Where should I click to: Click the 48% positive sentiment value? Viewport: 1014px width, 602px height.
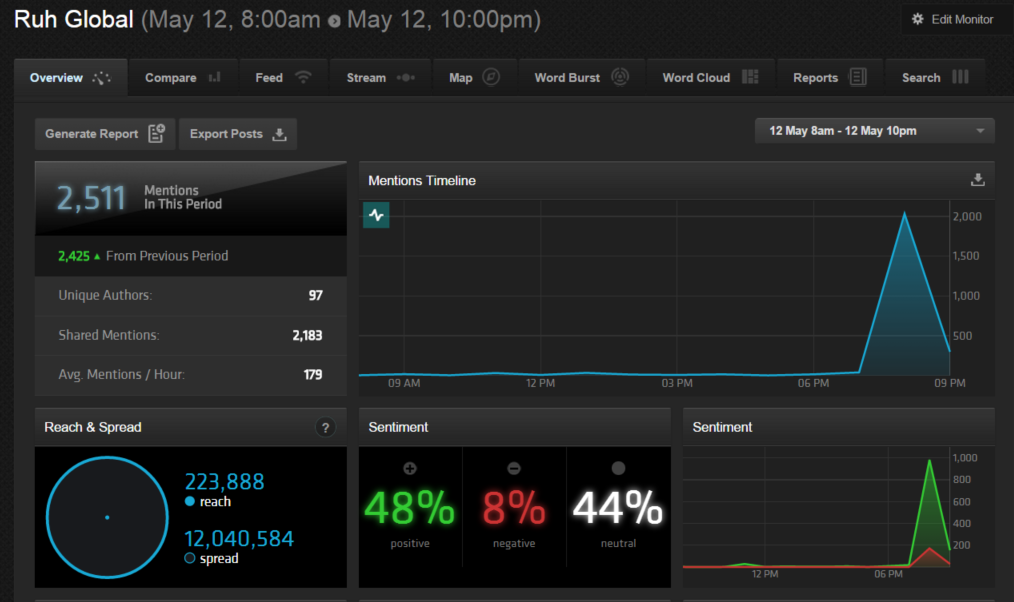point(410,508)
